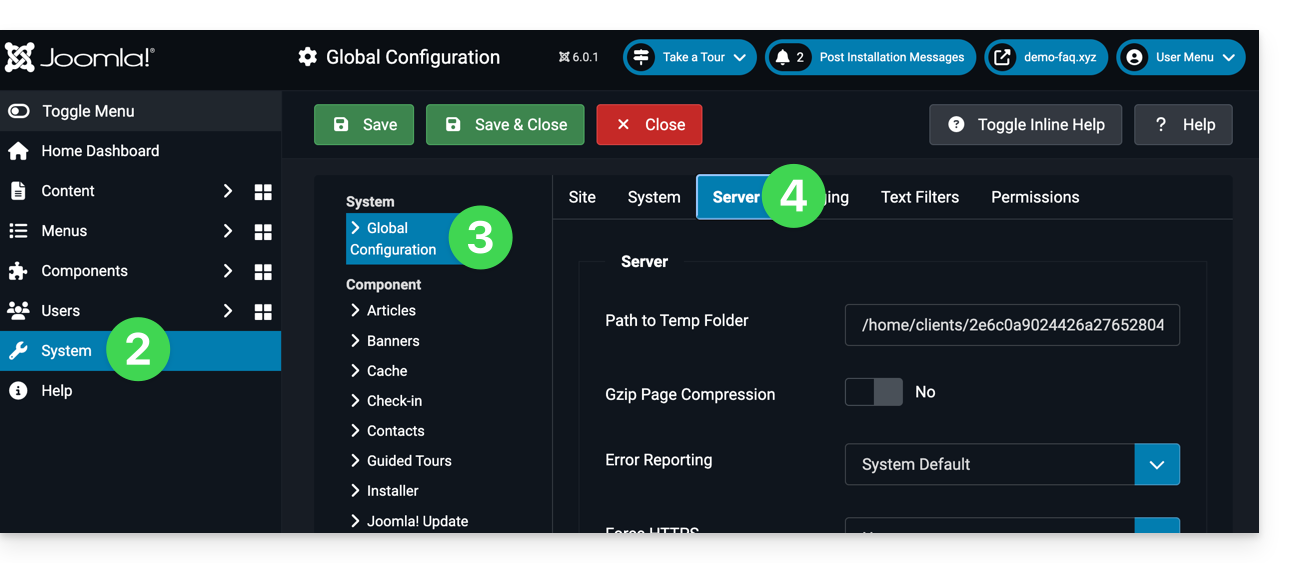
Task: Enable Gzip Page Compression switch
Action: tap(873, 392)
